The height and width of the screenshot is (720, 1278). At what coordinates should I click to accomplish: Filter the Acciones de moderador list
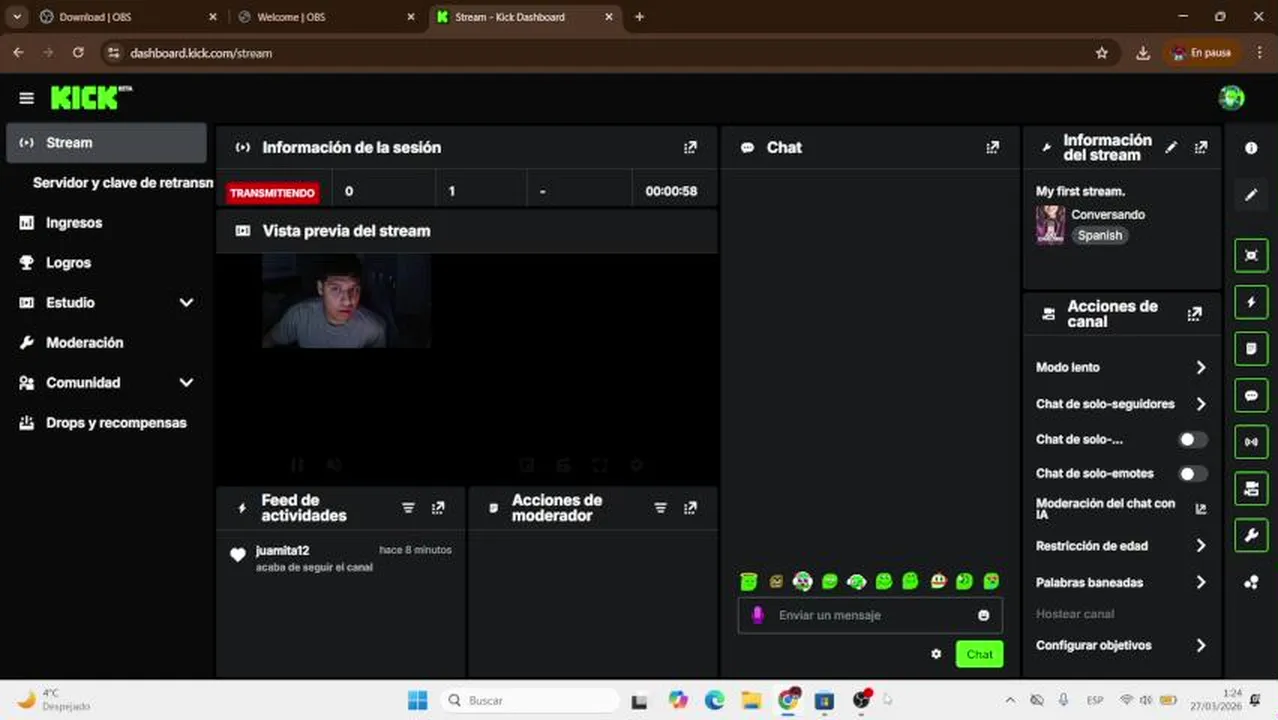[x=660, y=508]
